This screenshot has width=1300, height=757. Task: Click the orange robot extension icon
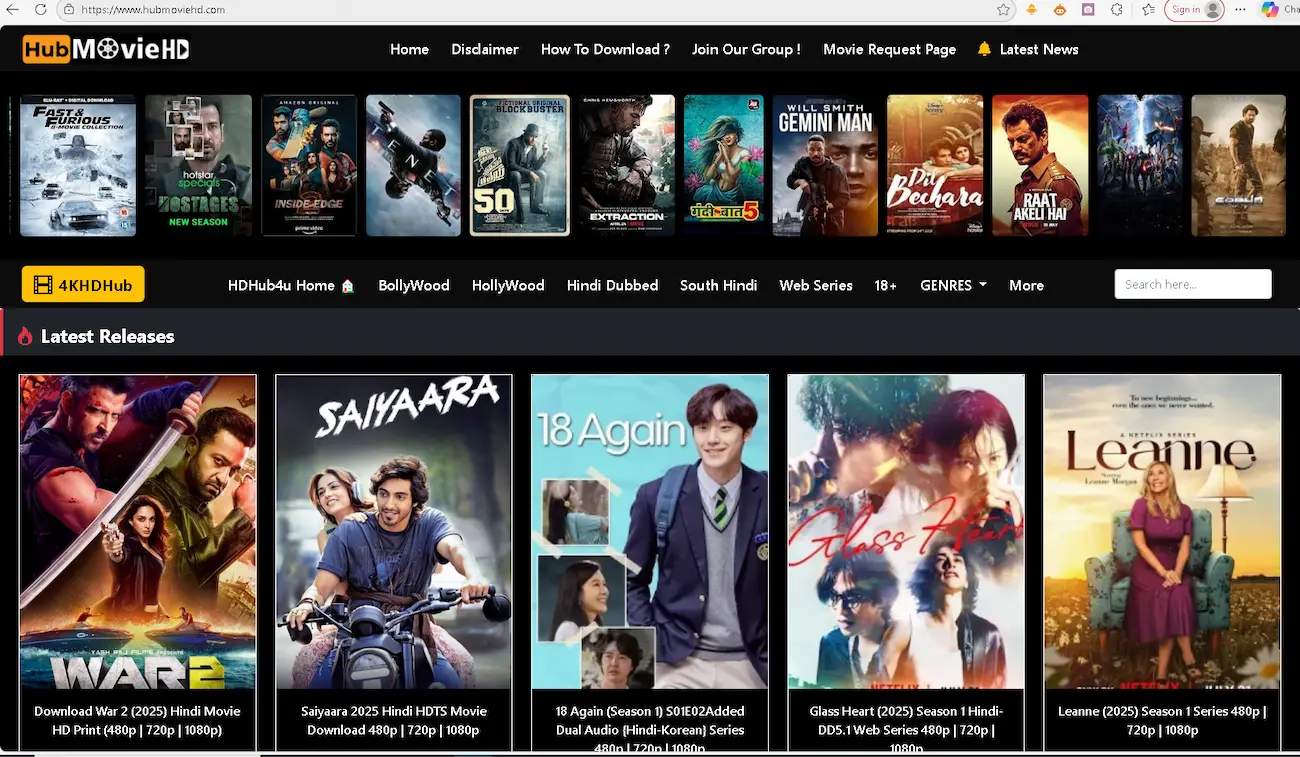[x=1059, y=10]
